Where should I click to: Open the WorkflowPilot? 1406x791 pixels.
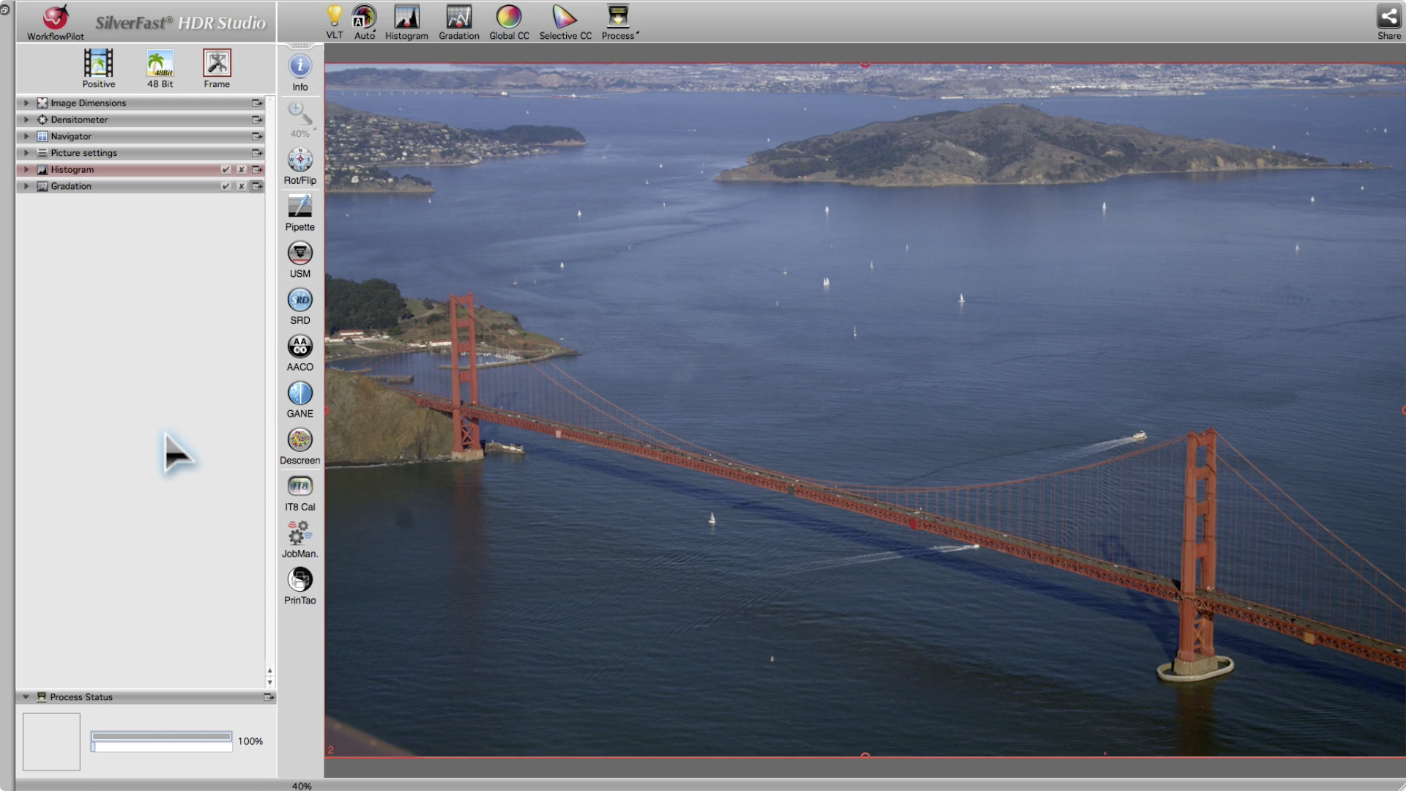56,19
